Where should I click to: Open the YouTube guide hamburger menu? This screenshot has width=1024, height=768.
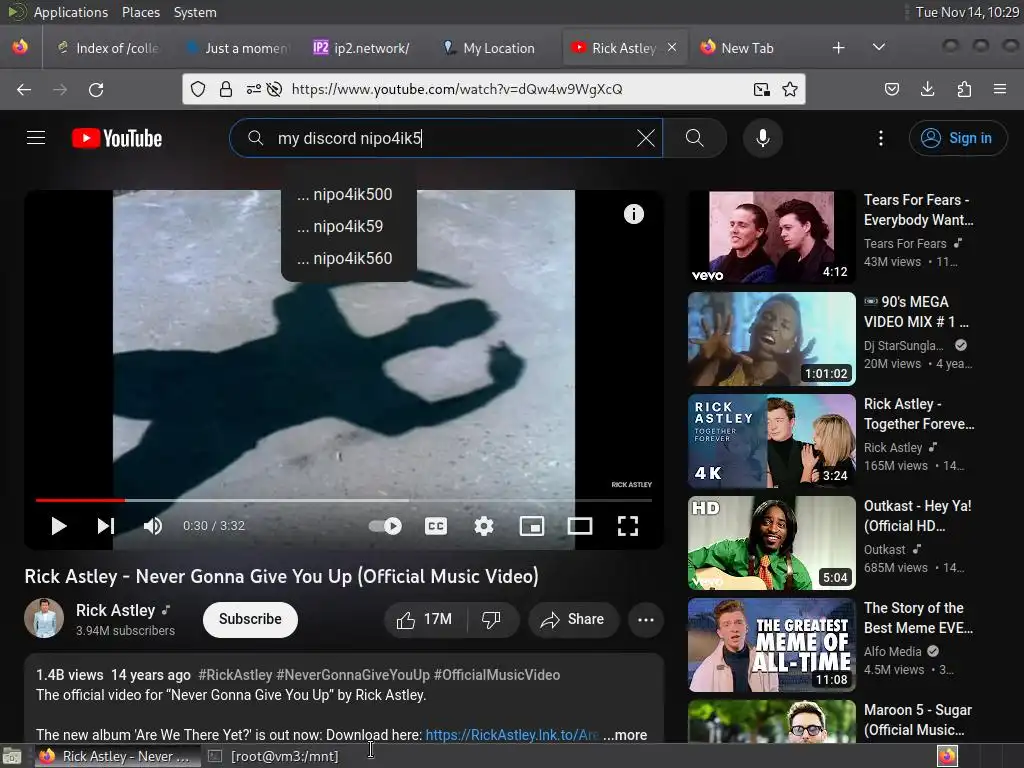click(x=36, y=138)
